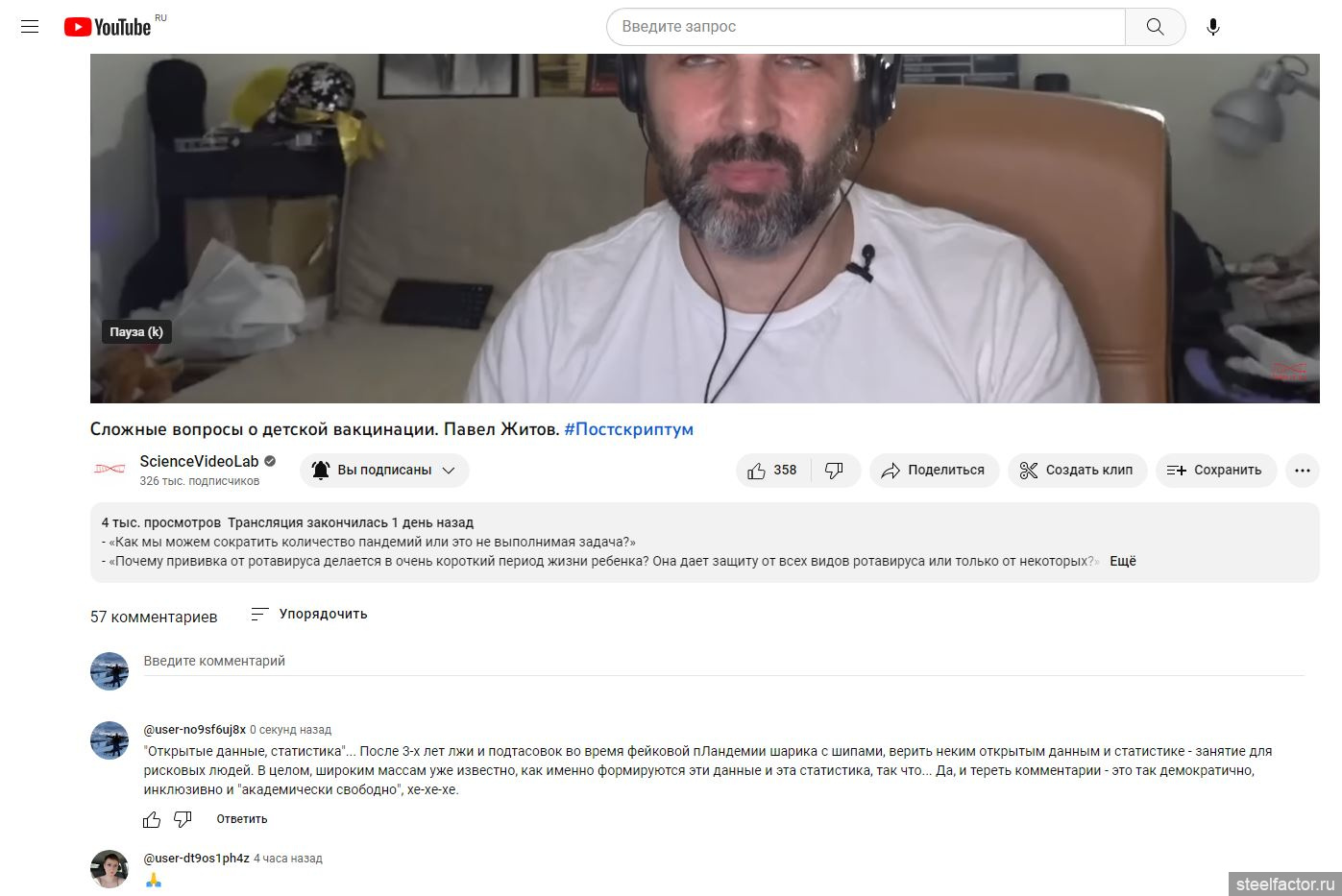1342x896 pixels.
Task: Dislike the first comment
Action: point(183,819)
